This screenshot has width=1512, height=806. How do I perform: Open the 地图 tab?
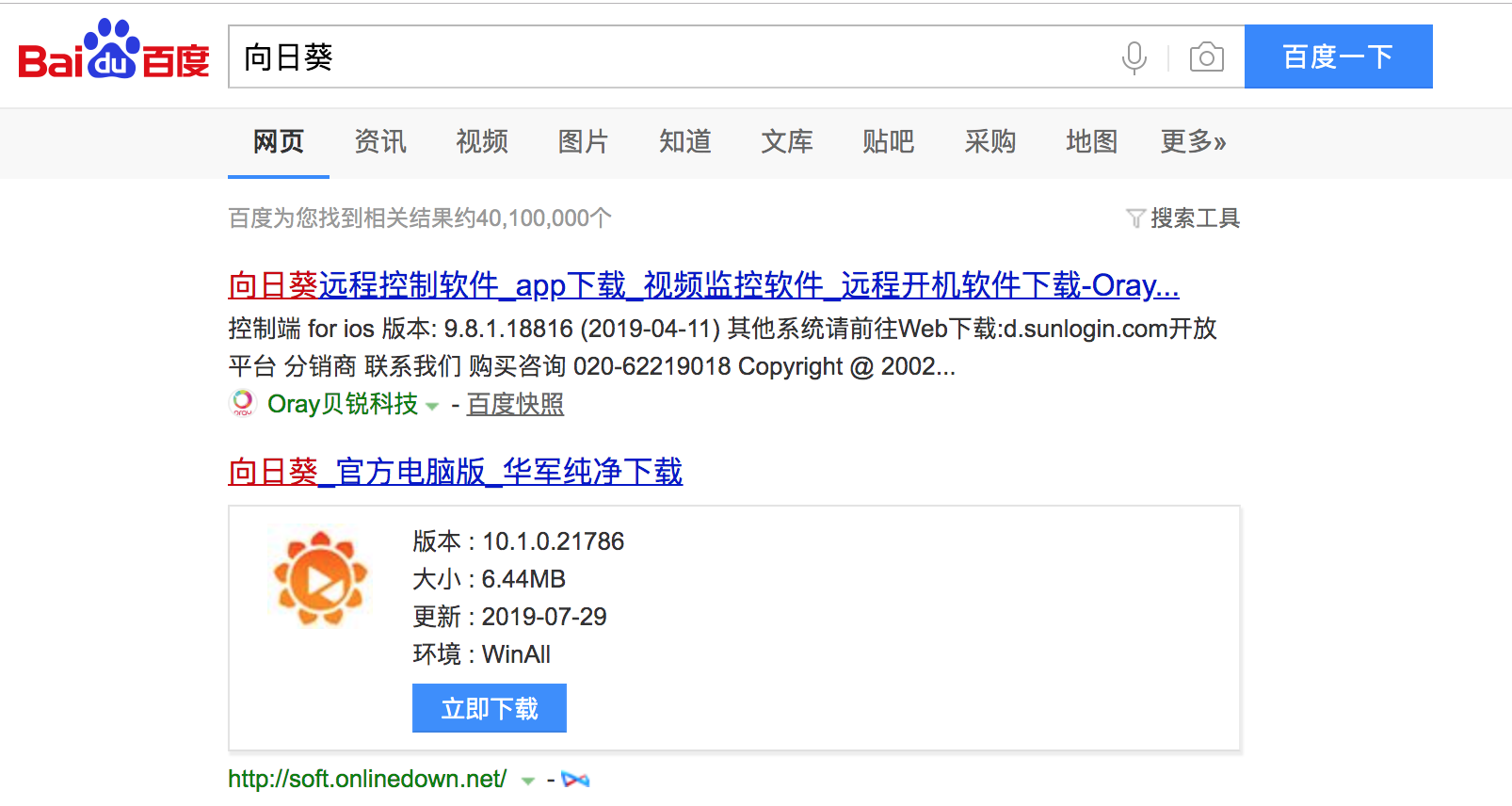point(1092,142)
